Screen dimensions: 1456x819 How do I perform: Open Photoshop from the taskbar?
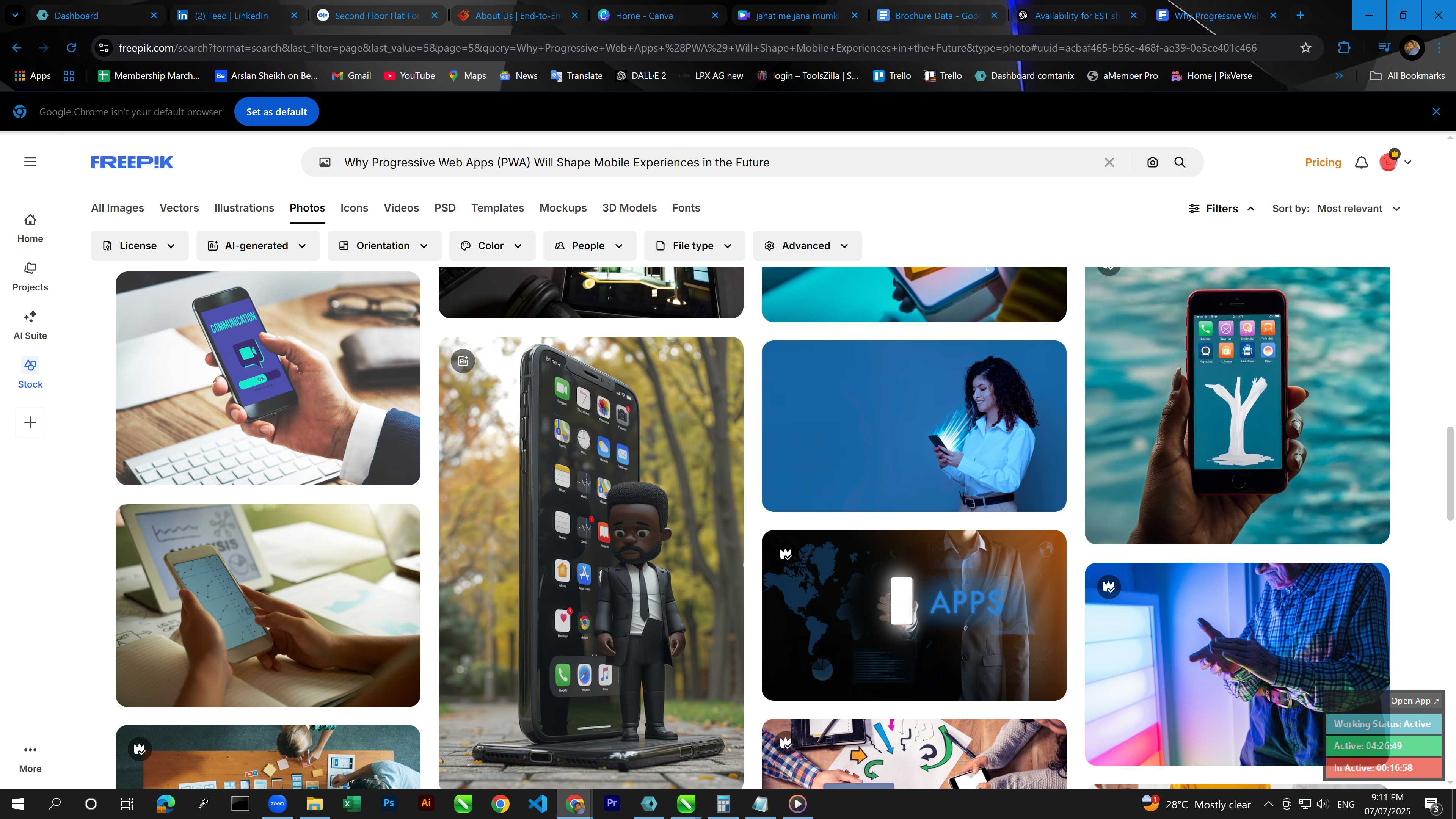point(389,803)
